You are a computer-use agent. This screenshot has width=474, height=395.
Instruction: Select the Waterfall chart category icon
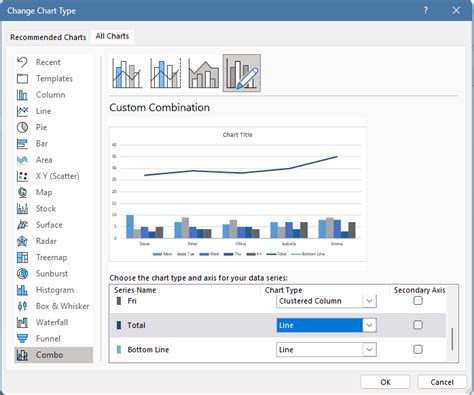click(x=22, y=322)
